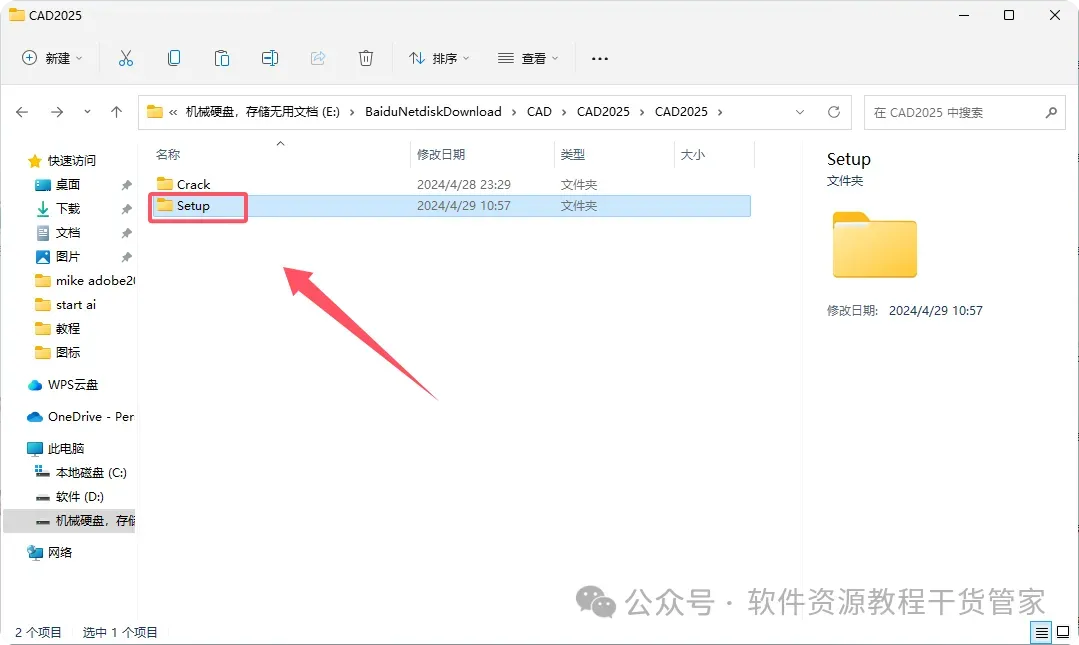
Task: Go back with the left arrow
Action: click(22, 112)
